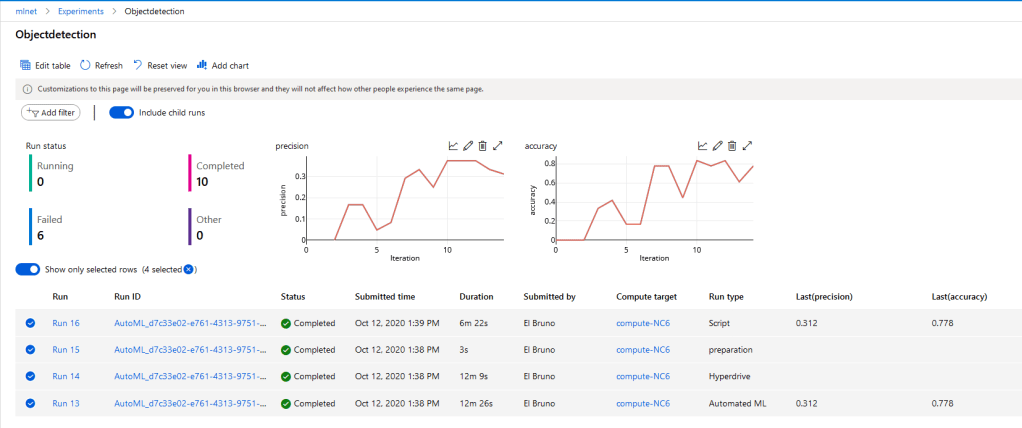
Task: Clear selection with the X badge
Action: click(x=188, y=269)
